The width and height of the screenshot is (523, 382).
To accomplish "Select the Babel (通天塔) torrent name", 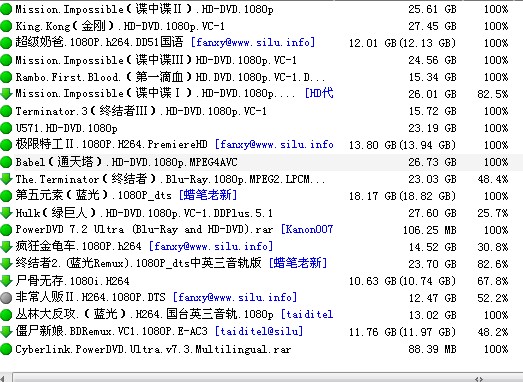I will point(126,162).
